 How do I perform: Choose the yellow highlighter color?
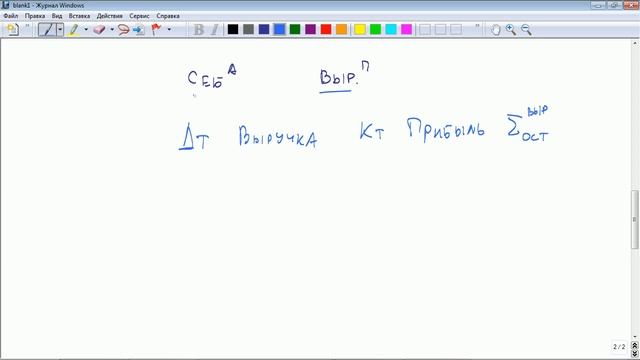tap(360, 29)
